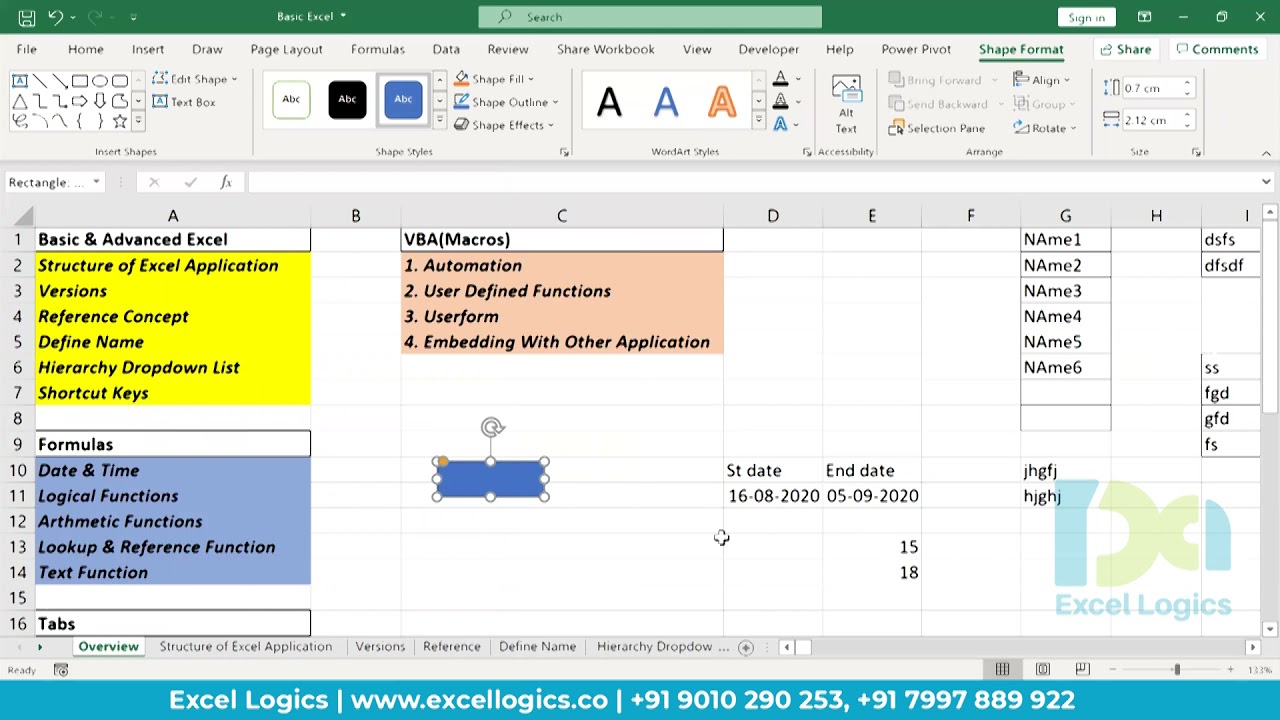The width and height of the screenshot is (1280, 720).
Task: Open the Alt Text pane
Action: click(x=846, y=105)
